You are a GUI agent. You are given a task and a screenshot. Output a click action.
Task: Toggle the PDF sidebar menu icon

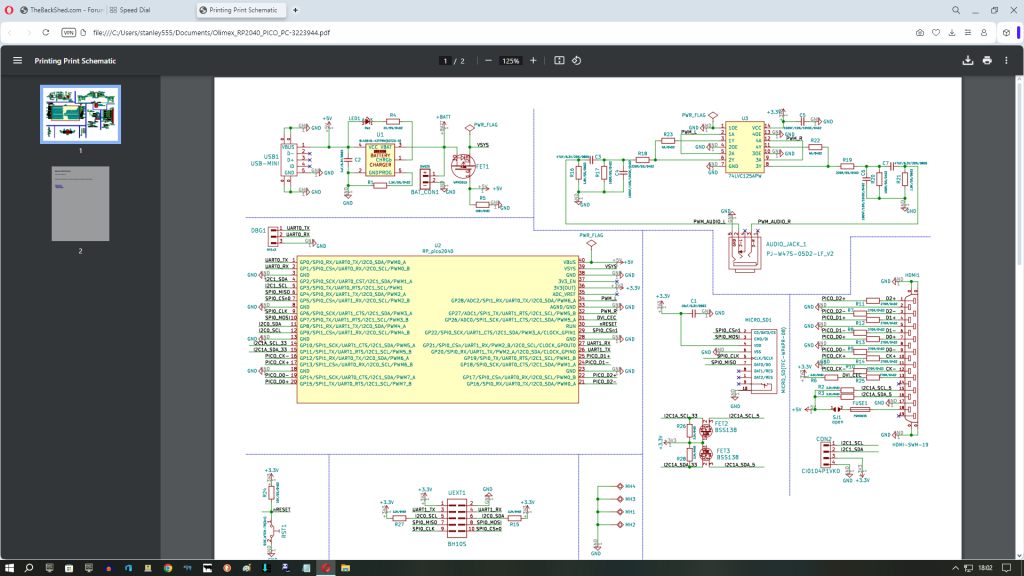click(x=17, y=61)
